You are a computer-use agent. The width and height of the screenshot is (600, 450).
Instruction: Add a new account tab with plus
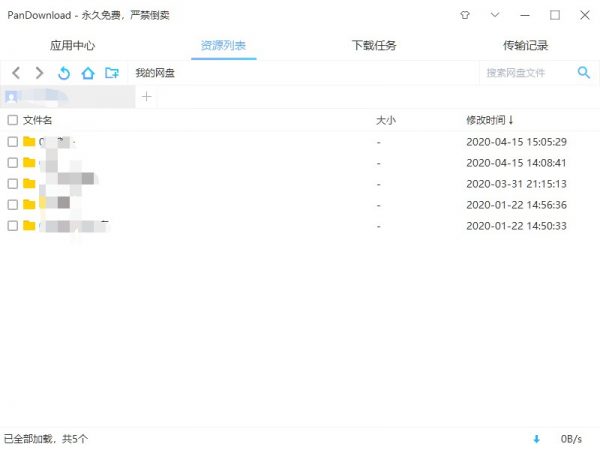click(147, 96)
